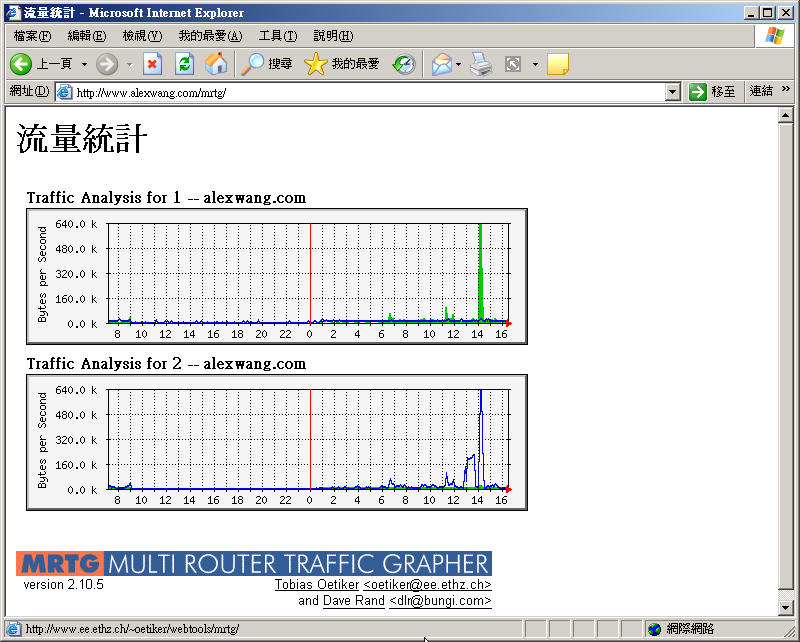This screenshot has height=642, width=800.
Task: Open Favorites star (我的最愛) toolbar button
Action: point(316,64)
